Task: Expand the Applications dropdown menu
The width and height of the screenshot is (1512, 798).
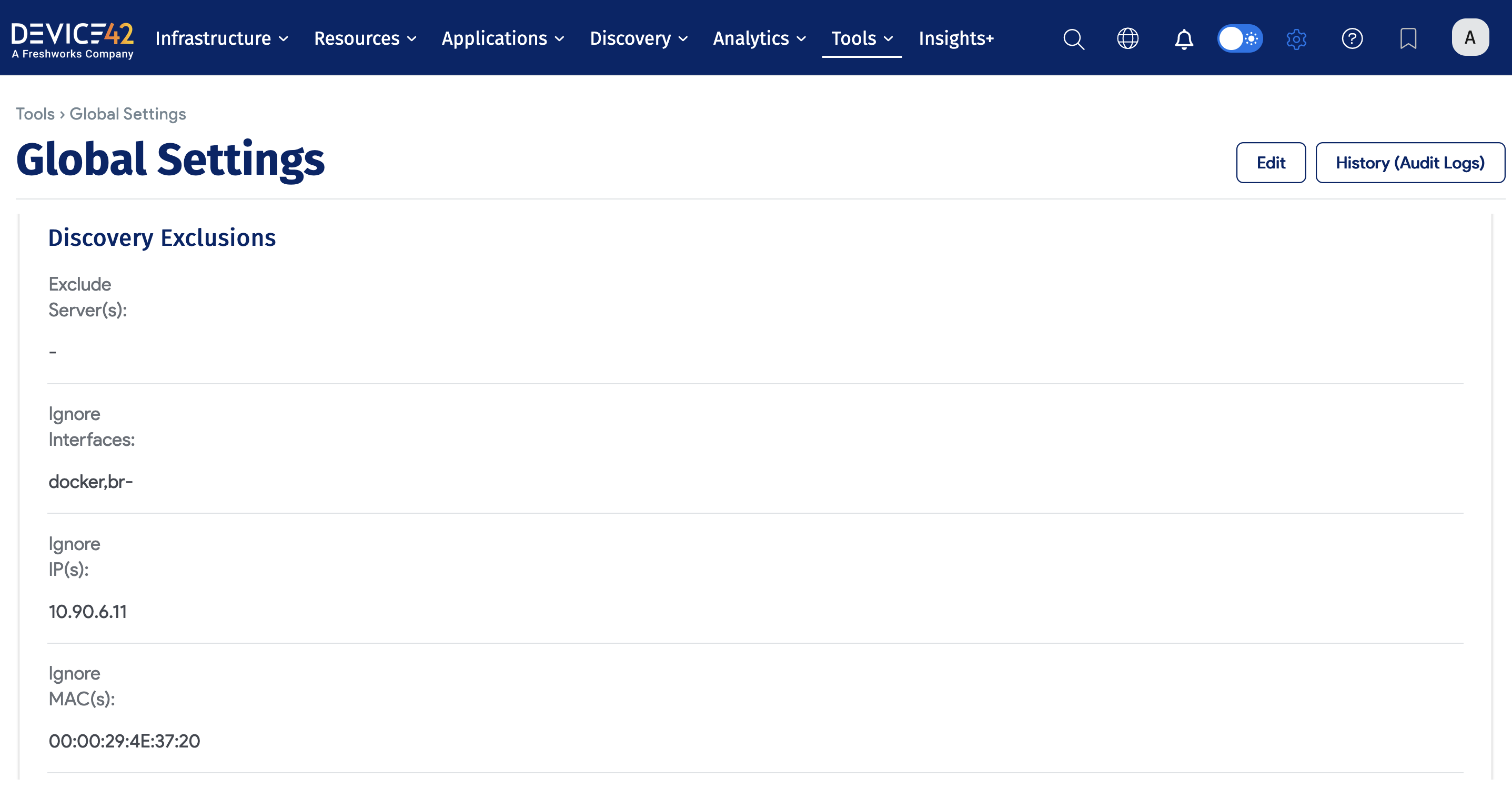Action: pos(502,39)
